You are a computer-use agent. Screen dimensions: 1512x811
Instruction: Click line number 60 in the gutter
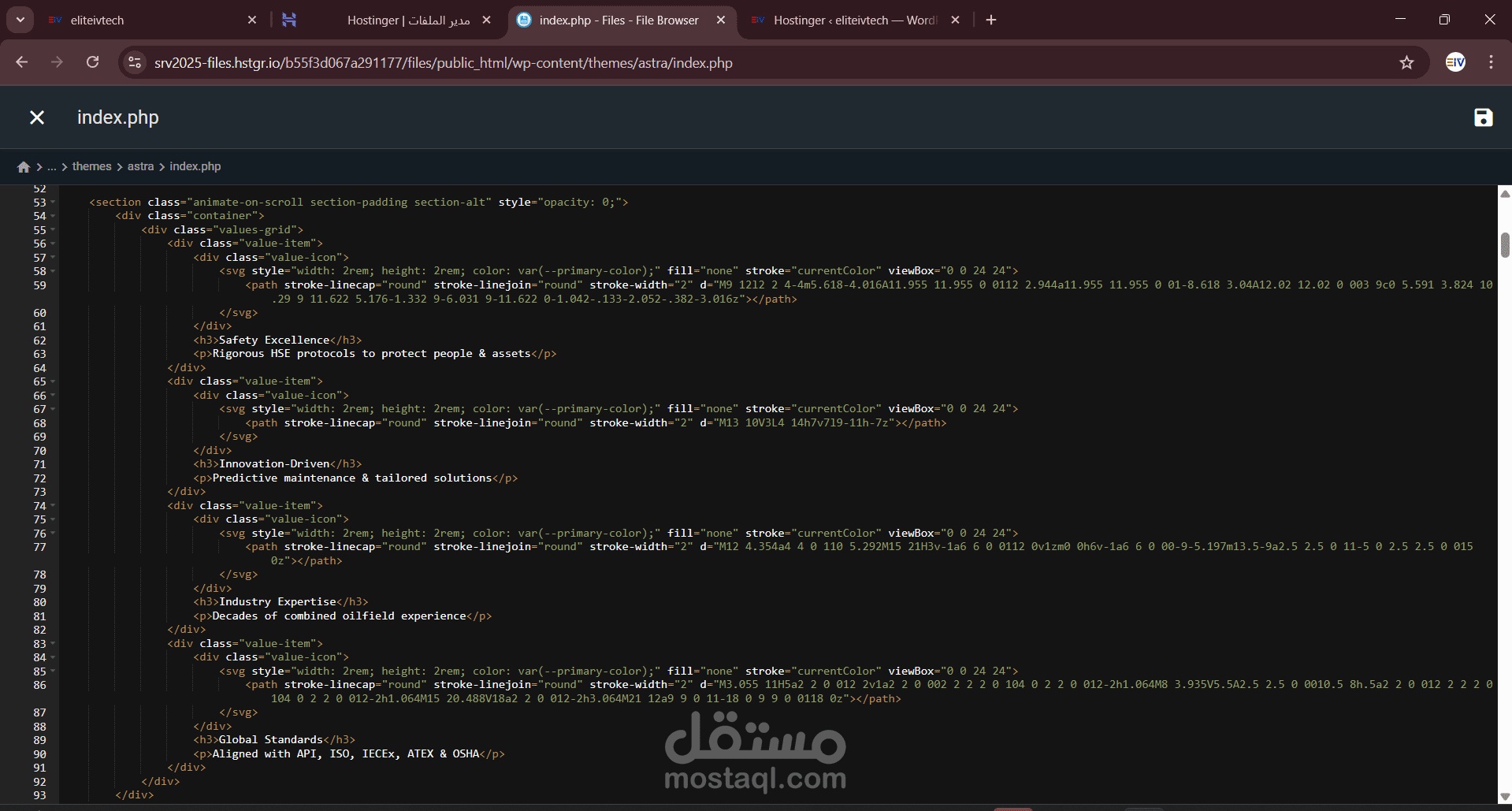[39, 313]
